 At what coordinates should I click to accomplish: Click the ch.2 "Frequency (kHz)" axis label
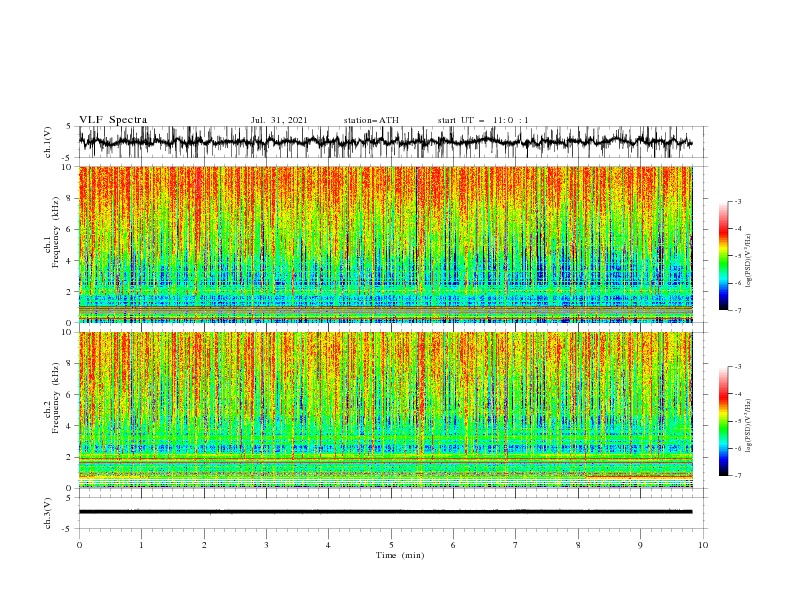56,398
